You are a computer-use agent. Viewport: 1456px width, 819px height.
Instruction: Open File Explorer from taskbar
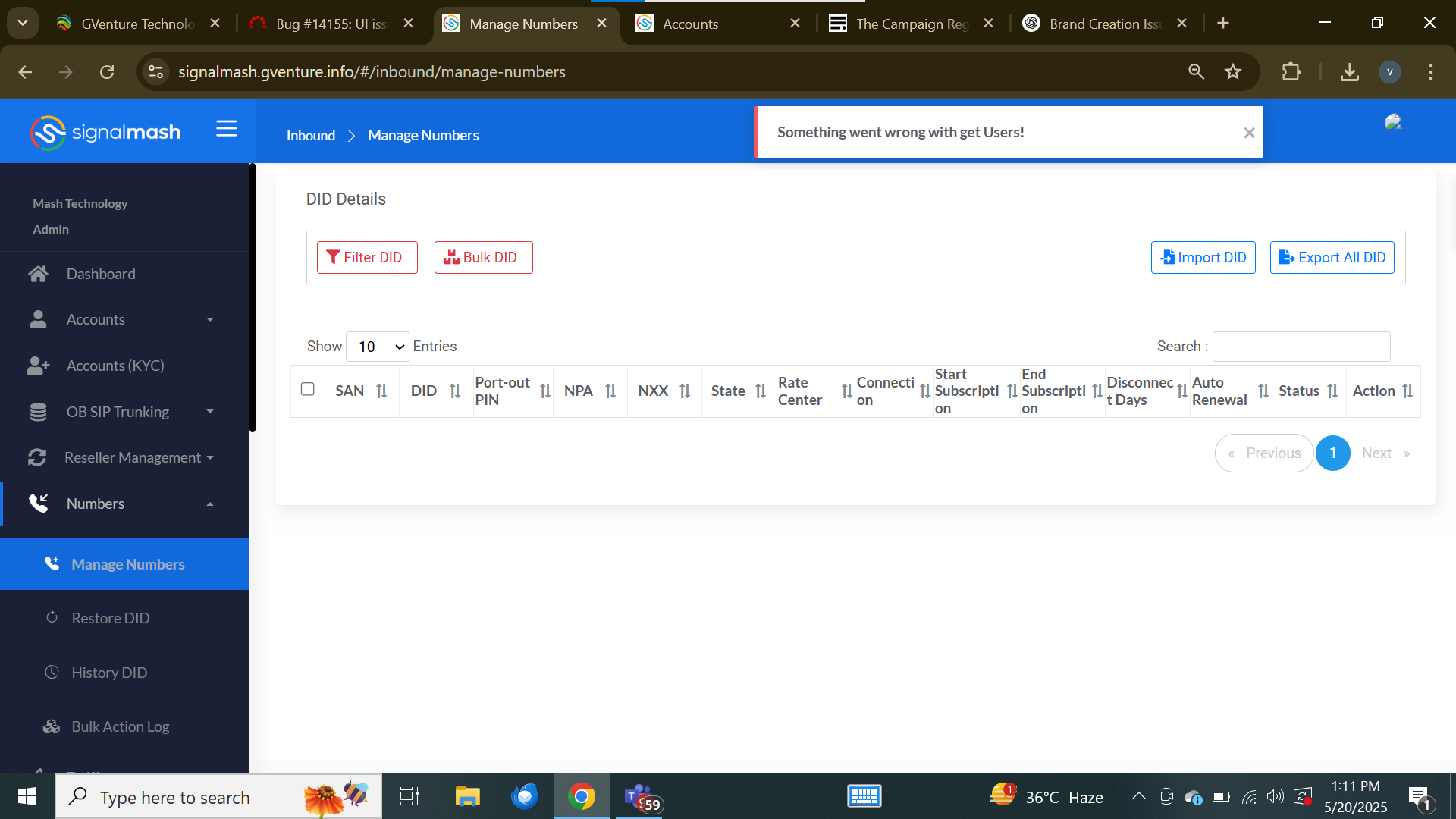tap(468, 797)
